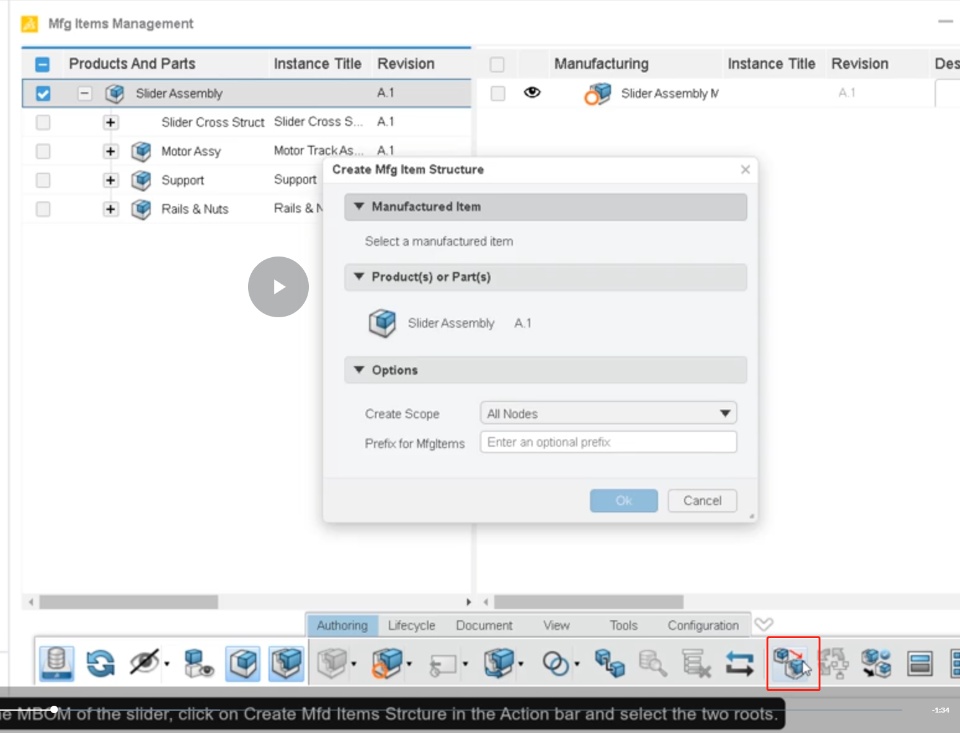Click the Cancel button in dialog
This screenshot has height=733, width=960.
[x=702, y=501]
